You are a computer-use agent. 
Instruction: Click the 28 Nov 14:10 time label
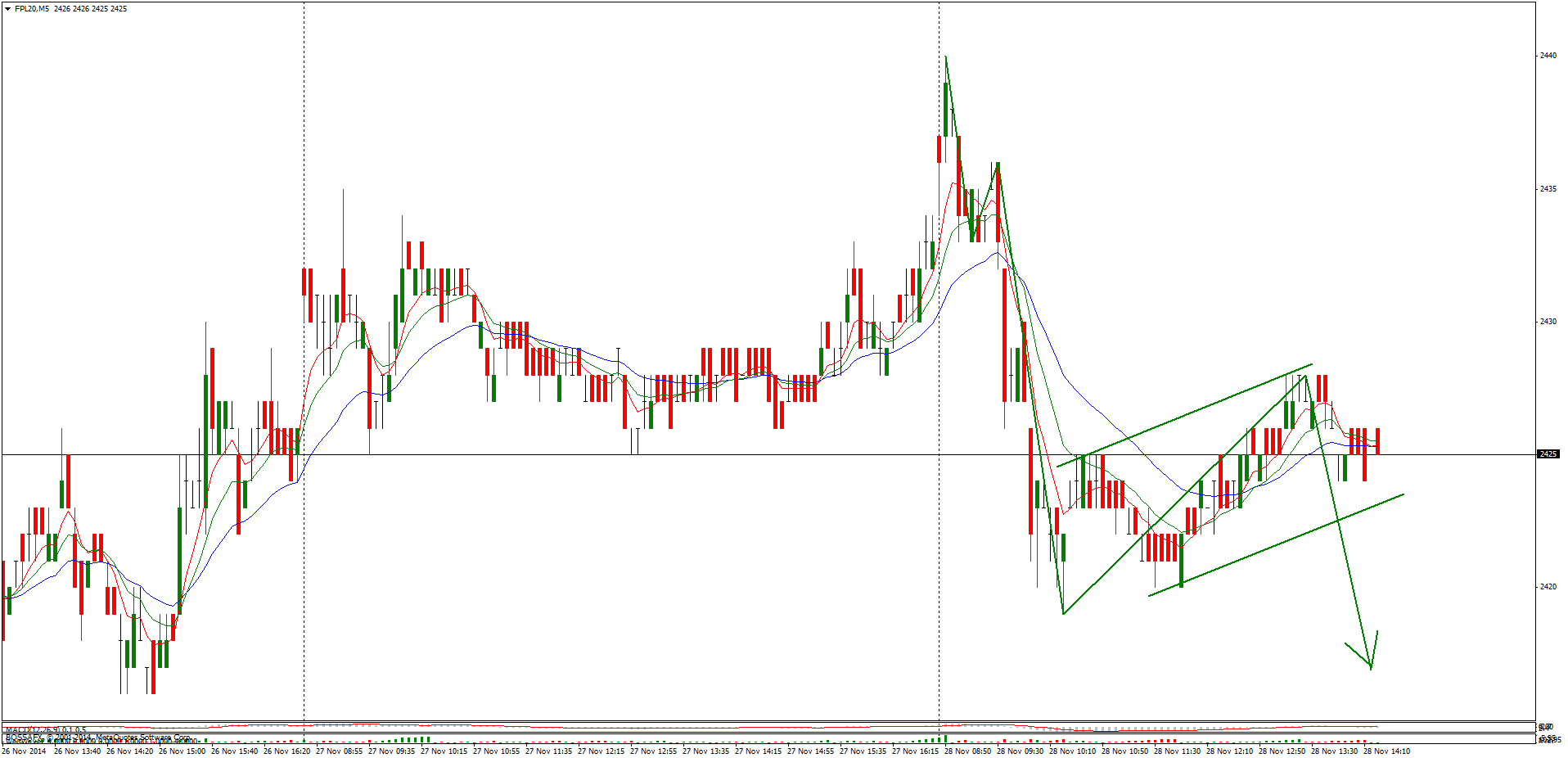(x=1386, y=751)
